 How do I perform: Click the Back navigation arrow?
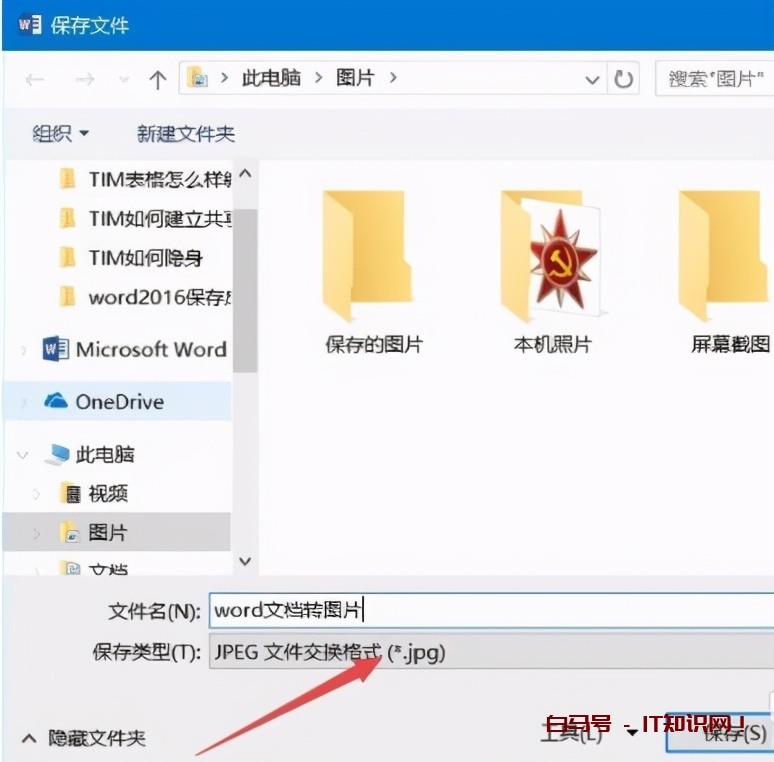click(34, 80)
